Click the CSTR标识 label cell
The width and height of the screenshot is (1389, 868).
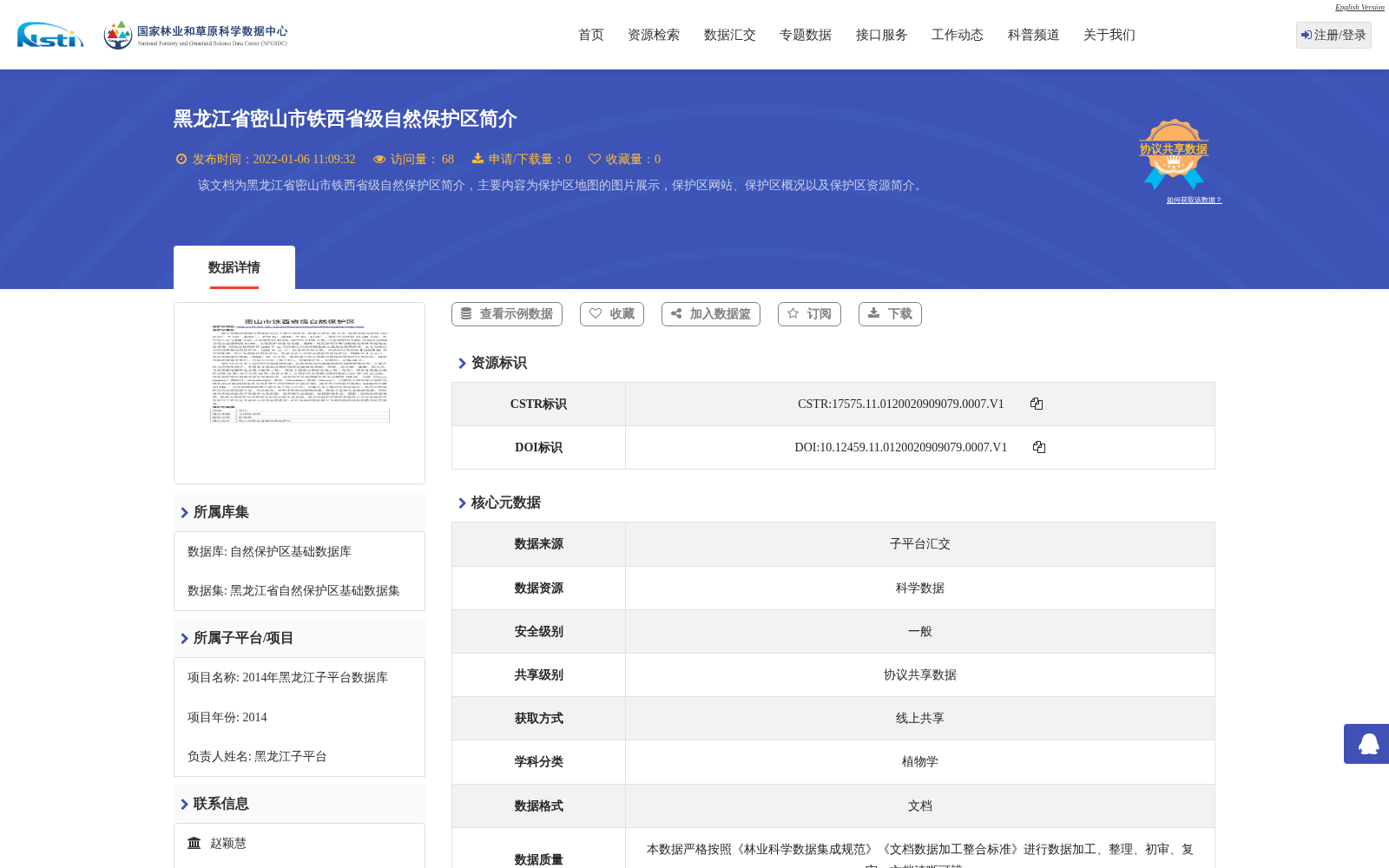click(x=538, y=404)
